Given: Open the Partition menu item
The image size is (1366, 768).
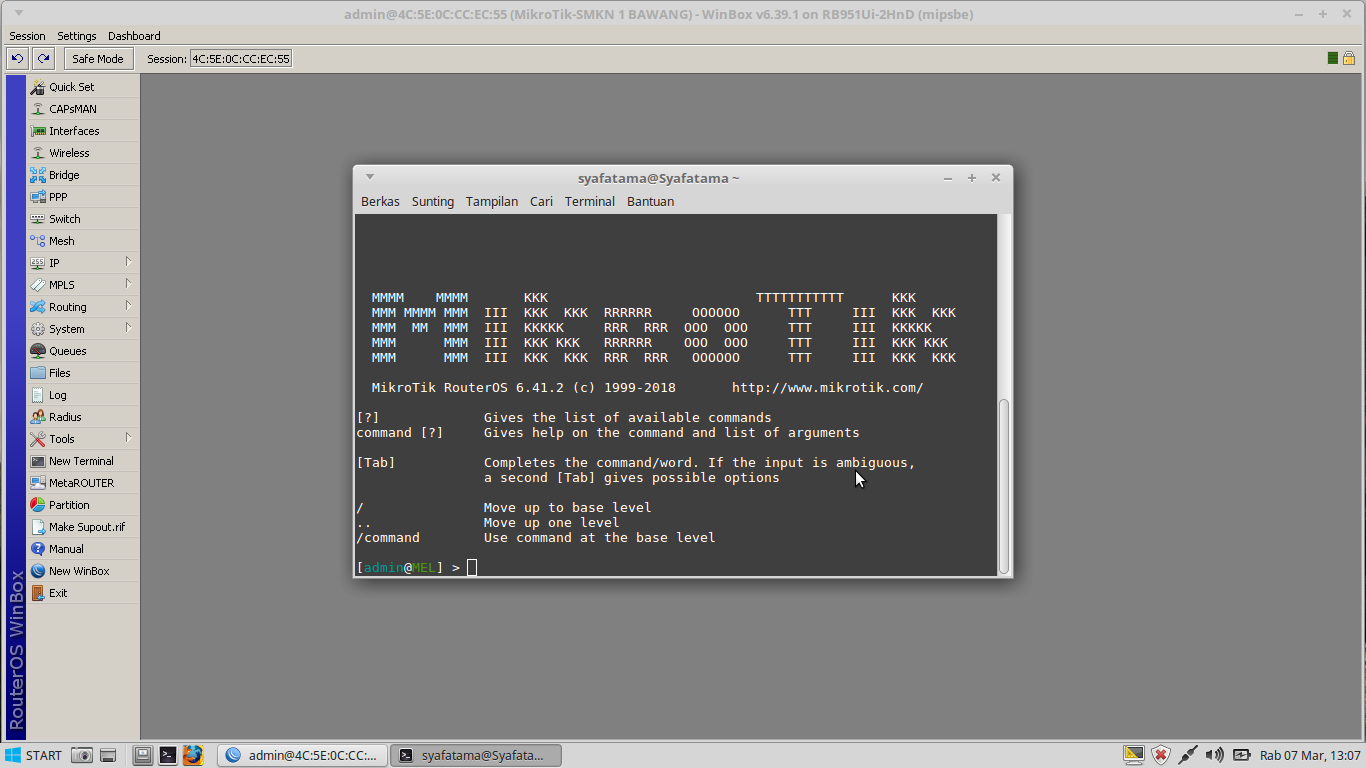Looking at the screenshot, I should (x=83, y=505).
